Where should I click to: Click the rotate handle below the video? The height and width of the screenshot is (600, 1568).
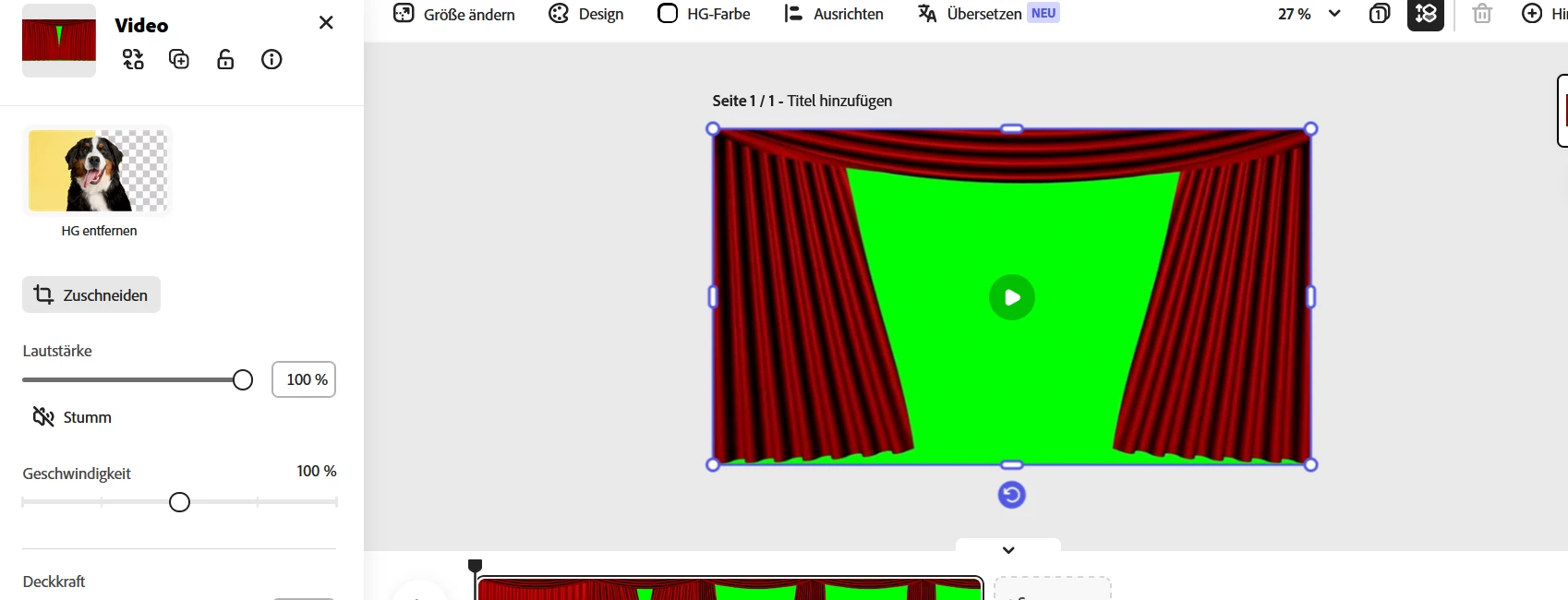[x=1012, y=495]
